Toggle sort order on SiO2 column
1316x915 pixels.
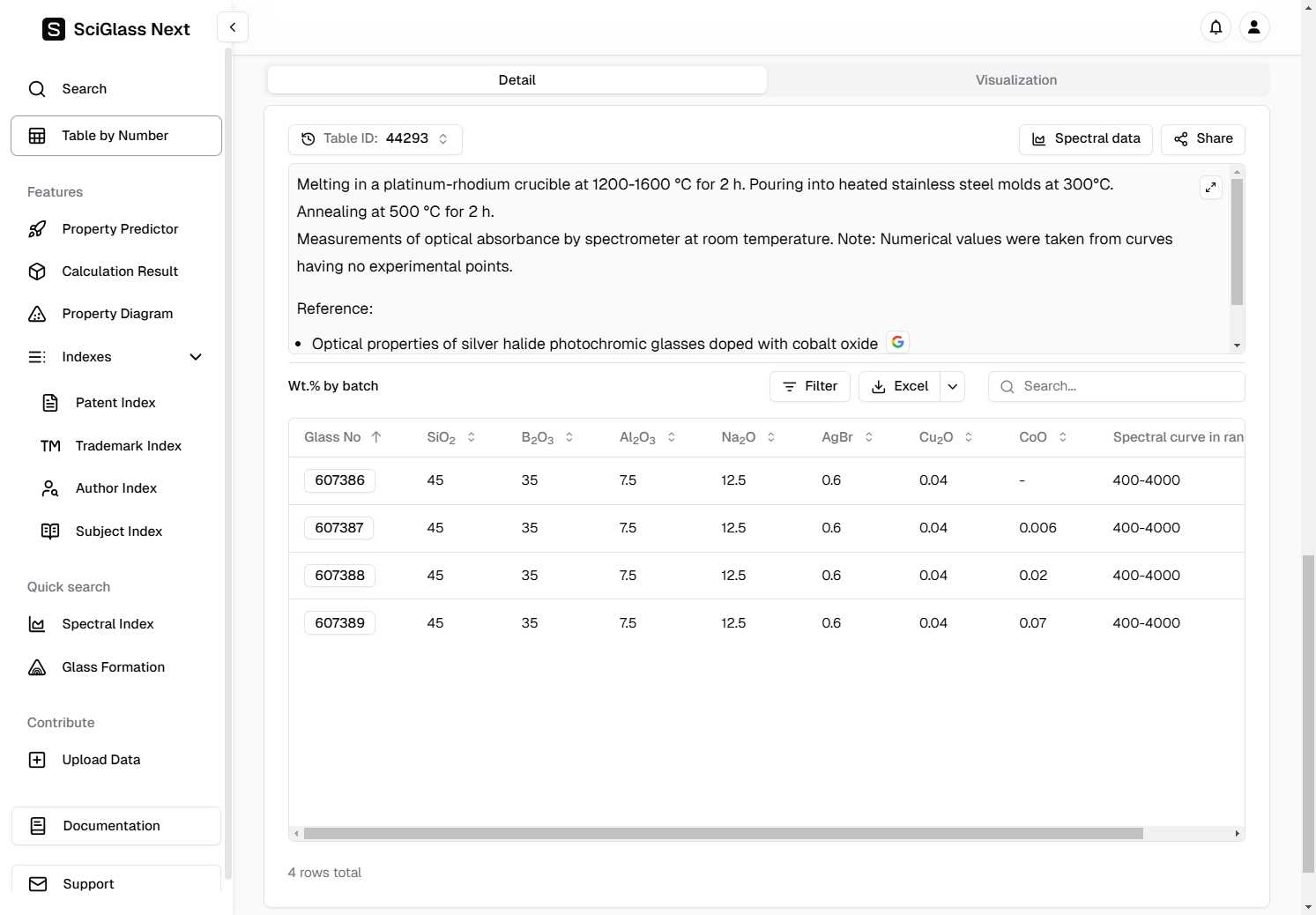pos(471,437)
